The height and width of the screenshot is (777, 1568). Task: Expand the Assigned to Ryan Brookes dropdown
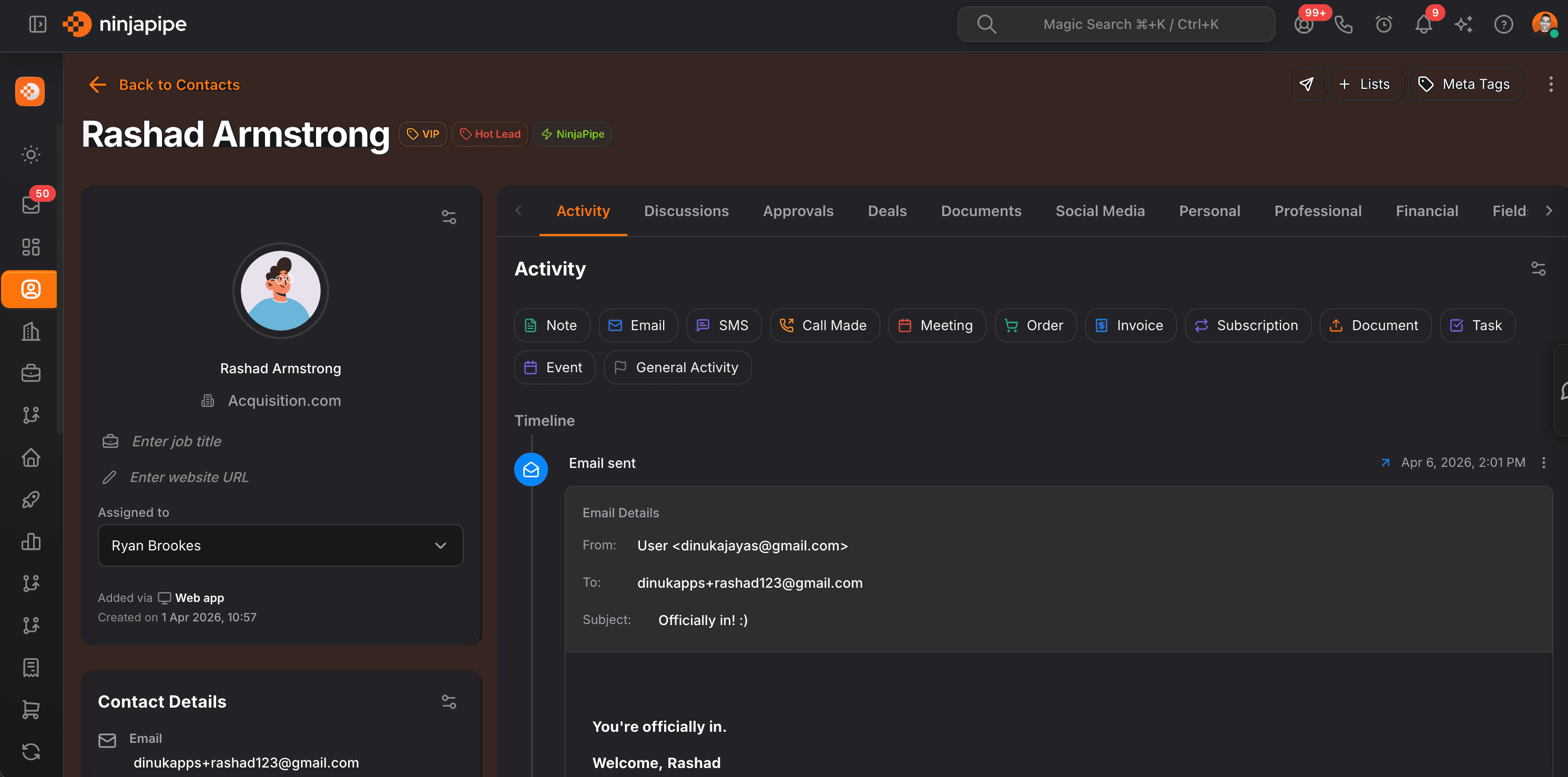(280, 545)
